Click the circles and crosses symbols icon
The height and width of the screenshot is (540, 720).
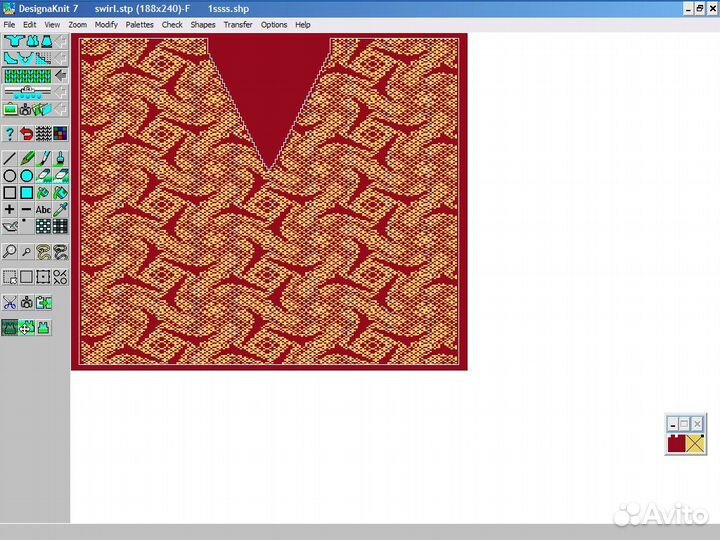pyautogui.click(x=60, y=277)
